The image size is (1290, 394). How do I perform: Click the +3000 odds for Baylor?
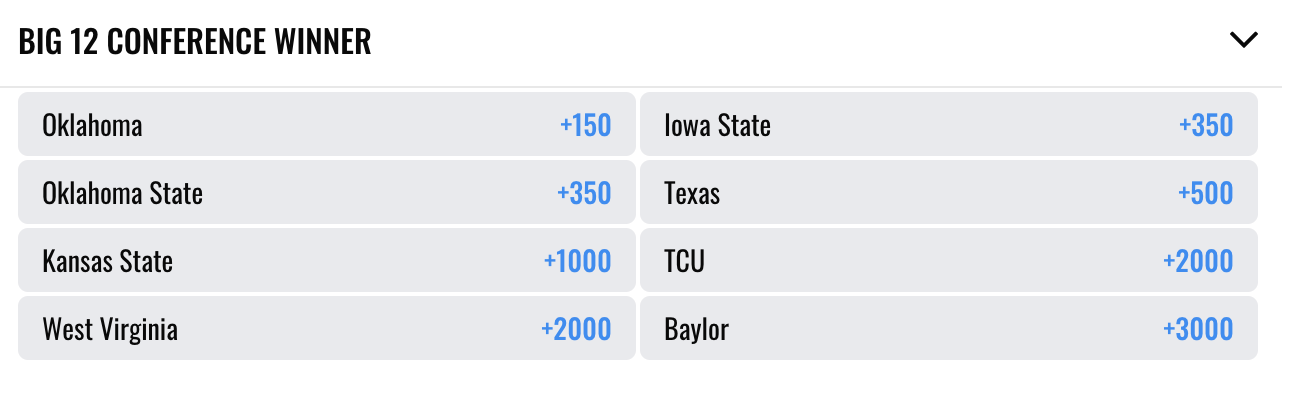pos(1198,329)
